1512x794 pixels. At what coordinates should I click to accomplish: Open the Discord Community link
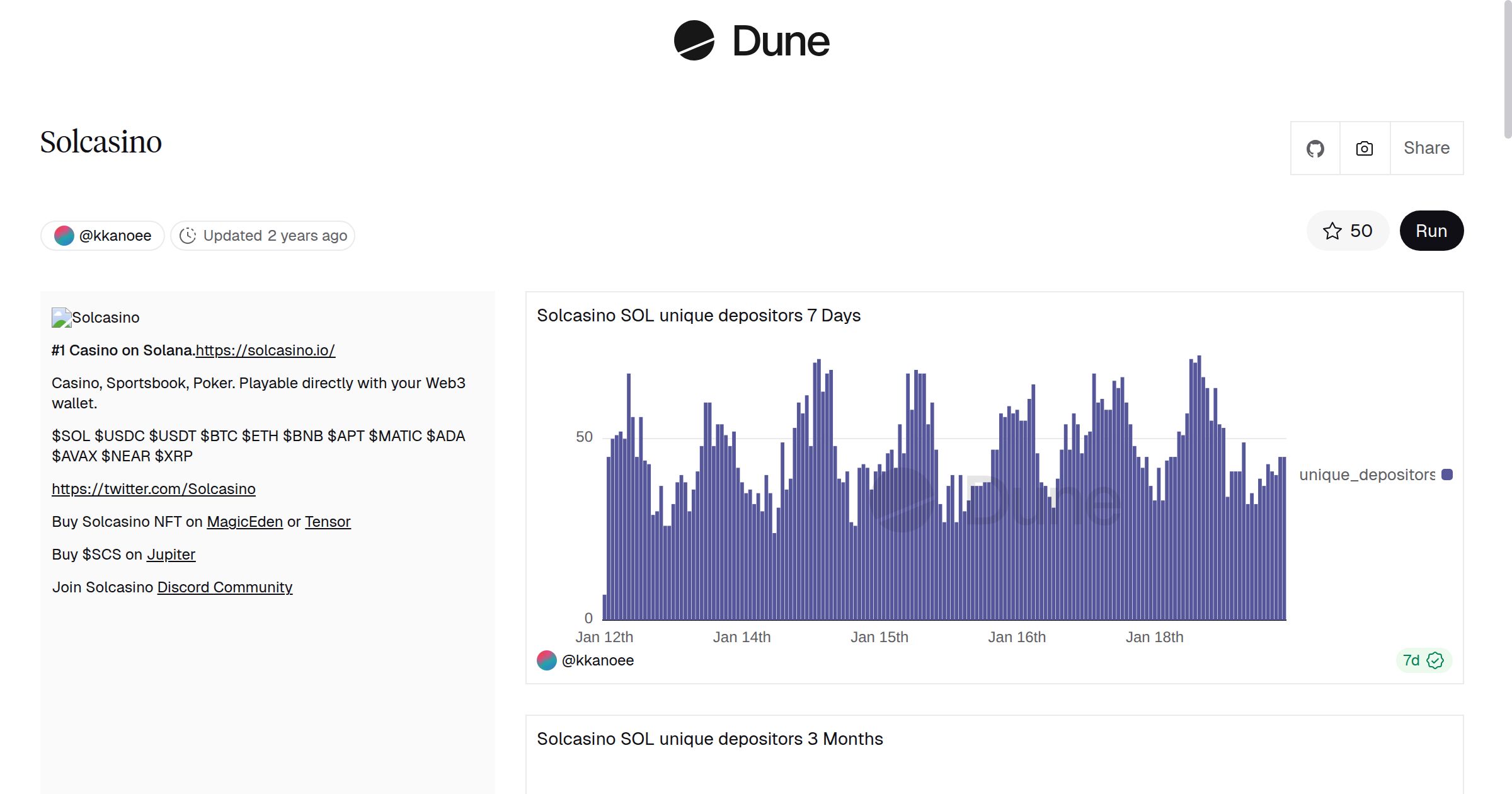pos(224,587)
